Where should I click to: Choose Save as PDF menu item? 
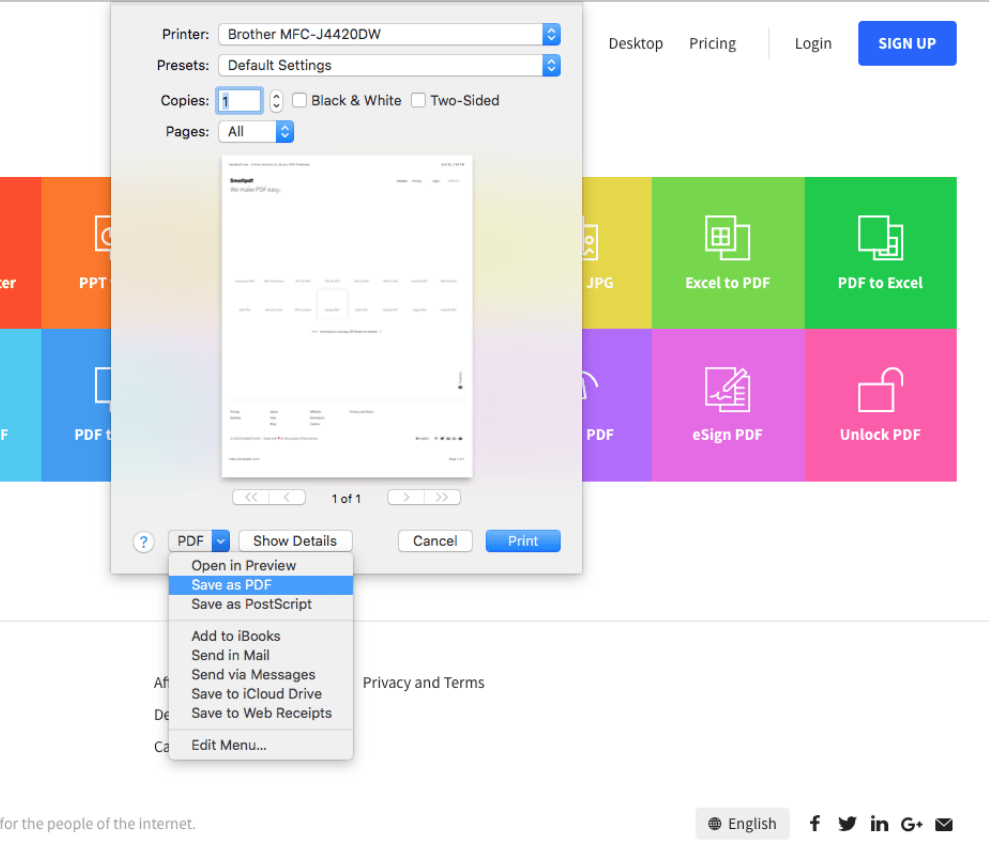click(x=260, y=585)
